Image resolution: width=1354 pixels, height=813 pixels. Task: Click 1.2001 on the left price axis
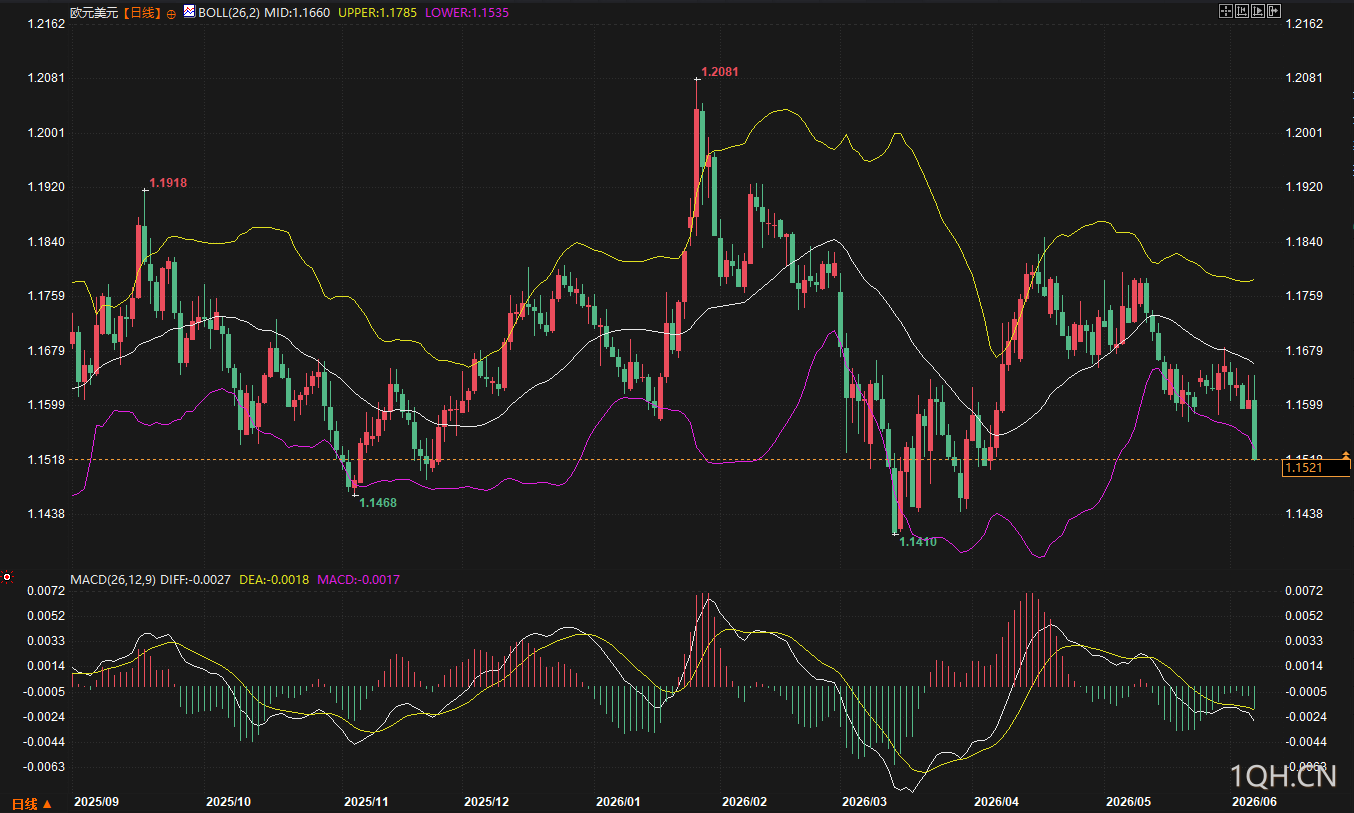(x=47, y=133)
